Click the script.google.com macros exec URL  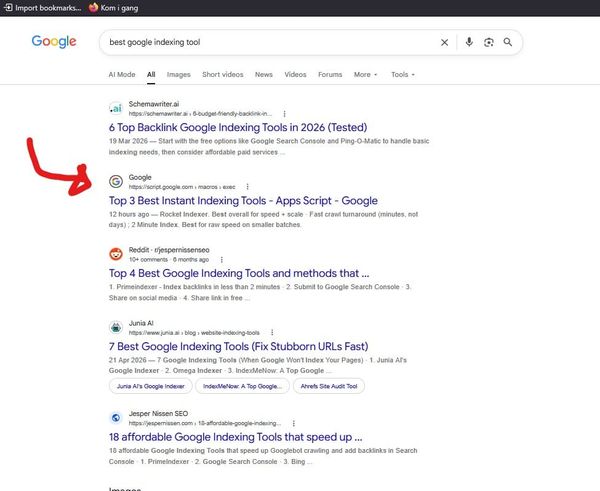click(182, 187)
